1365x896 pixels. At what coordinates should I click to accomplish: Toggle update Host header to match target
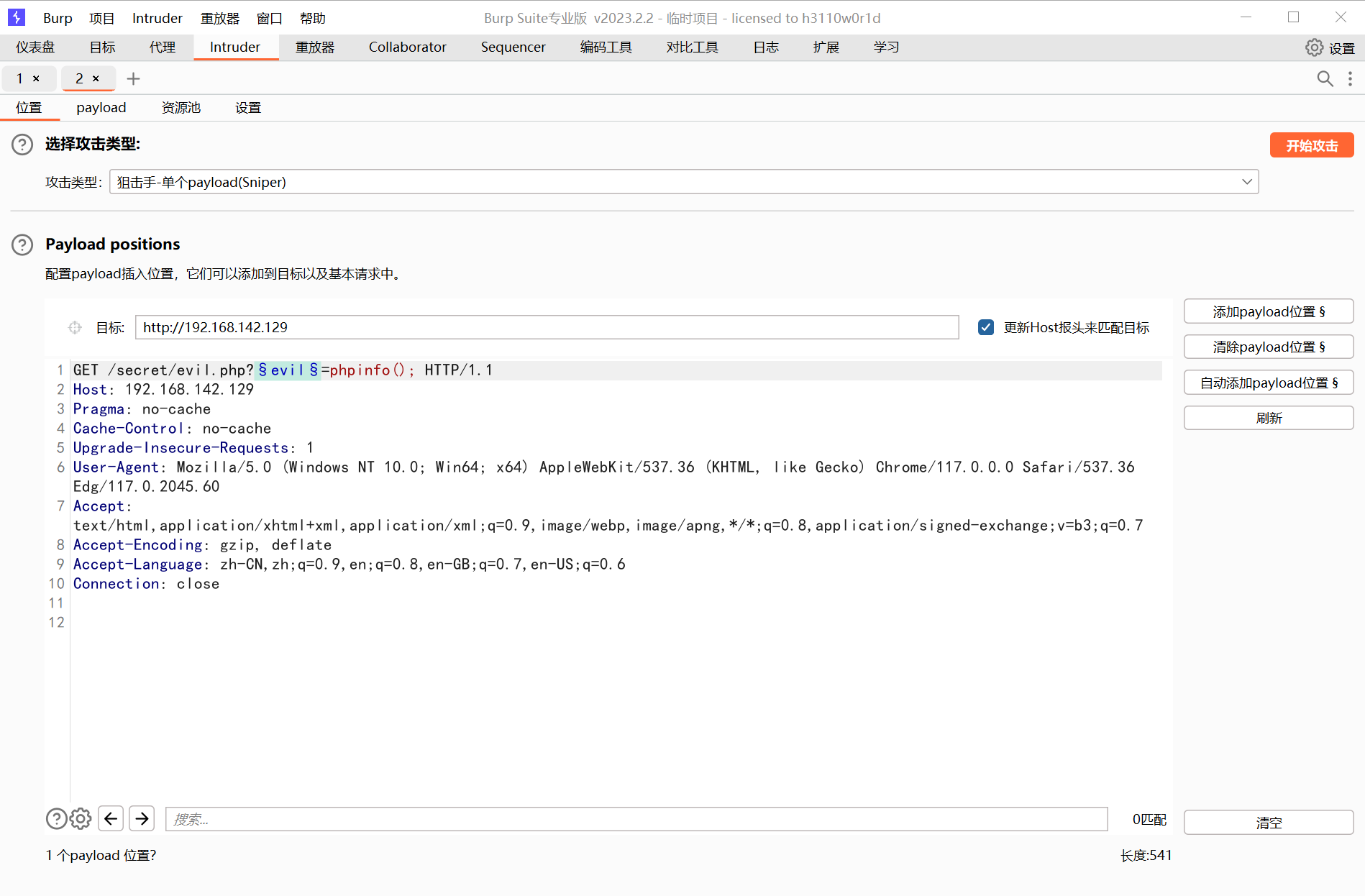(986, 327)
